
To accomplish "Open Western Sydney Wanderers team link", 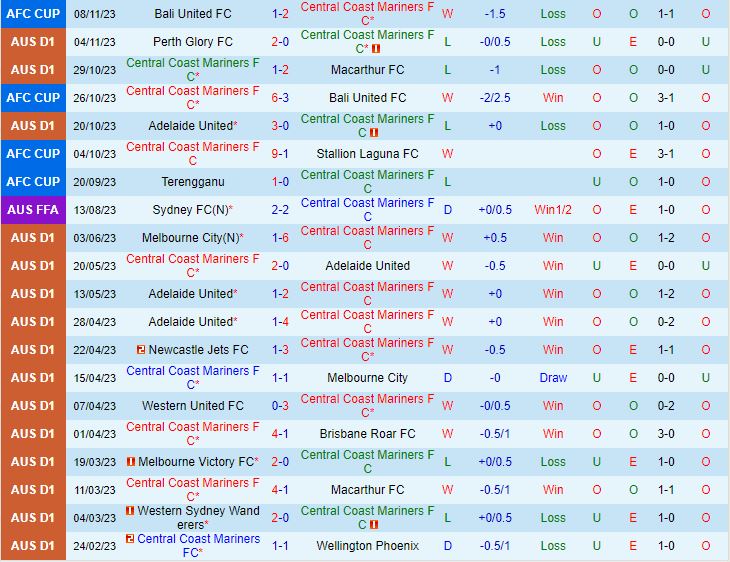I will coord(196,518).
